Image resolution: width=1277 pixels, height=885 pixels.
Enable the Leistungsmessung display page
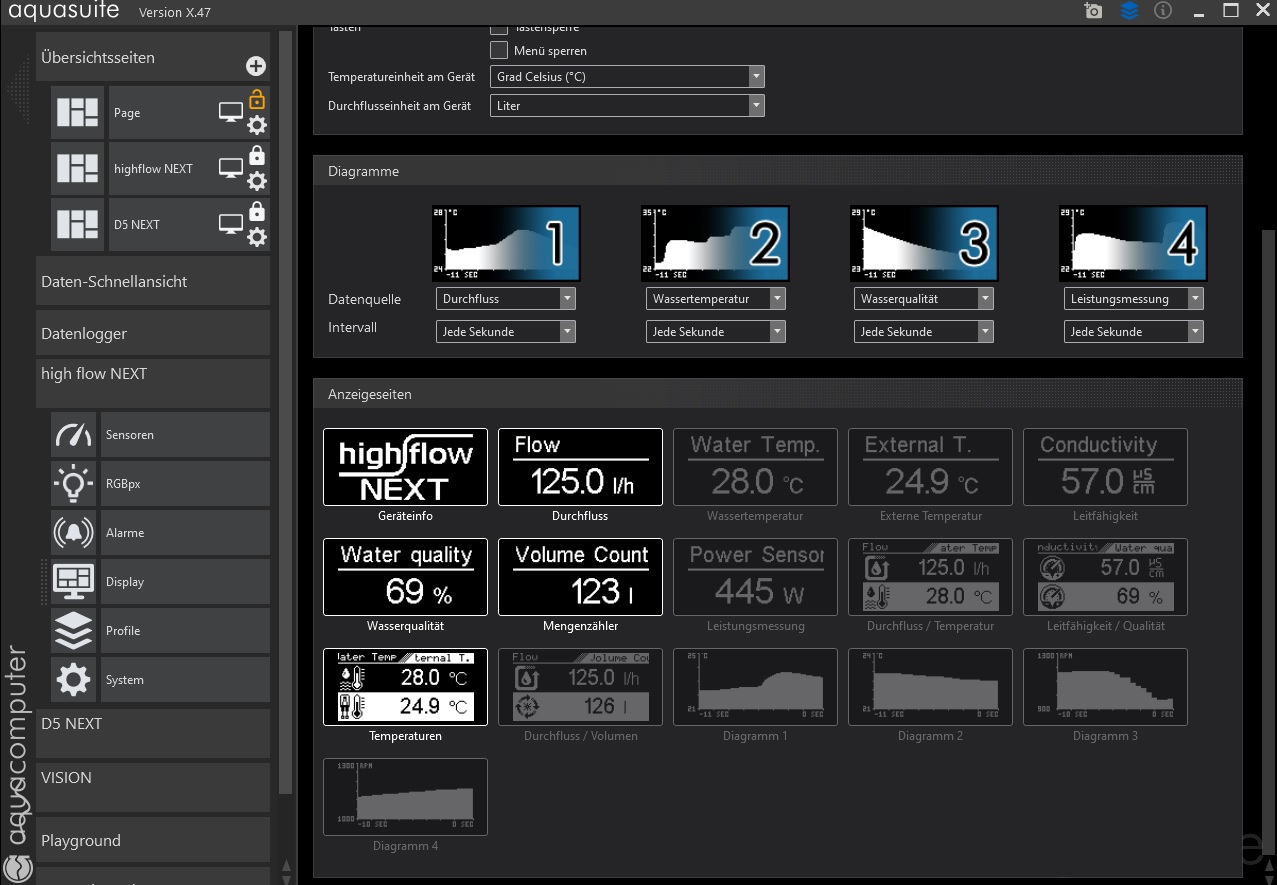[x=756, y=577]
